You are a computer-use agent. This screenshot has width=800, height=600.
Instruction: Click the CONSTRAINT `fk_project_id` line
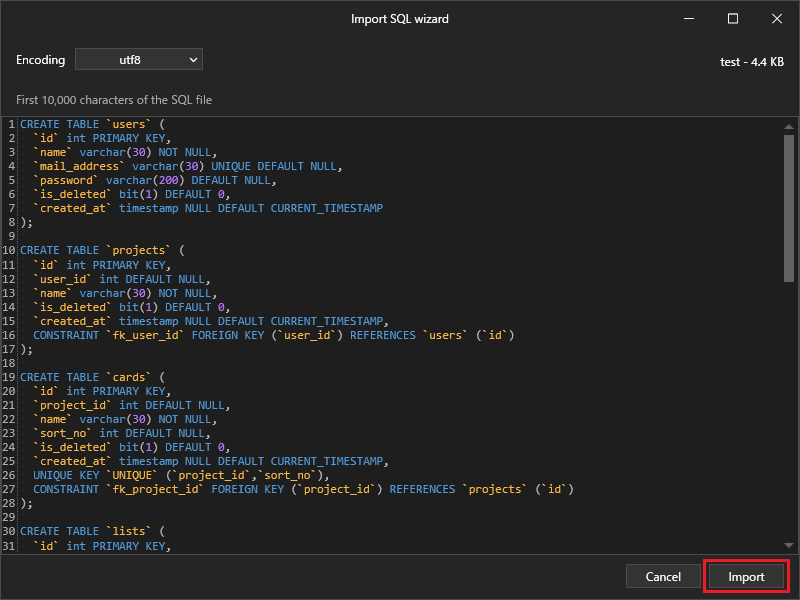pyautogui.click(x=303, y=489)
